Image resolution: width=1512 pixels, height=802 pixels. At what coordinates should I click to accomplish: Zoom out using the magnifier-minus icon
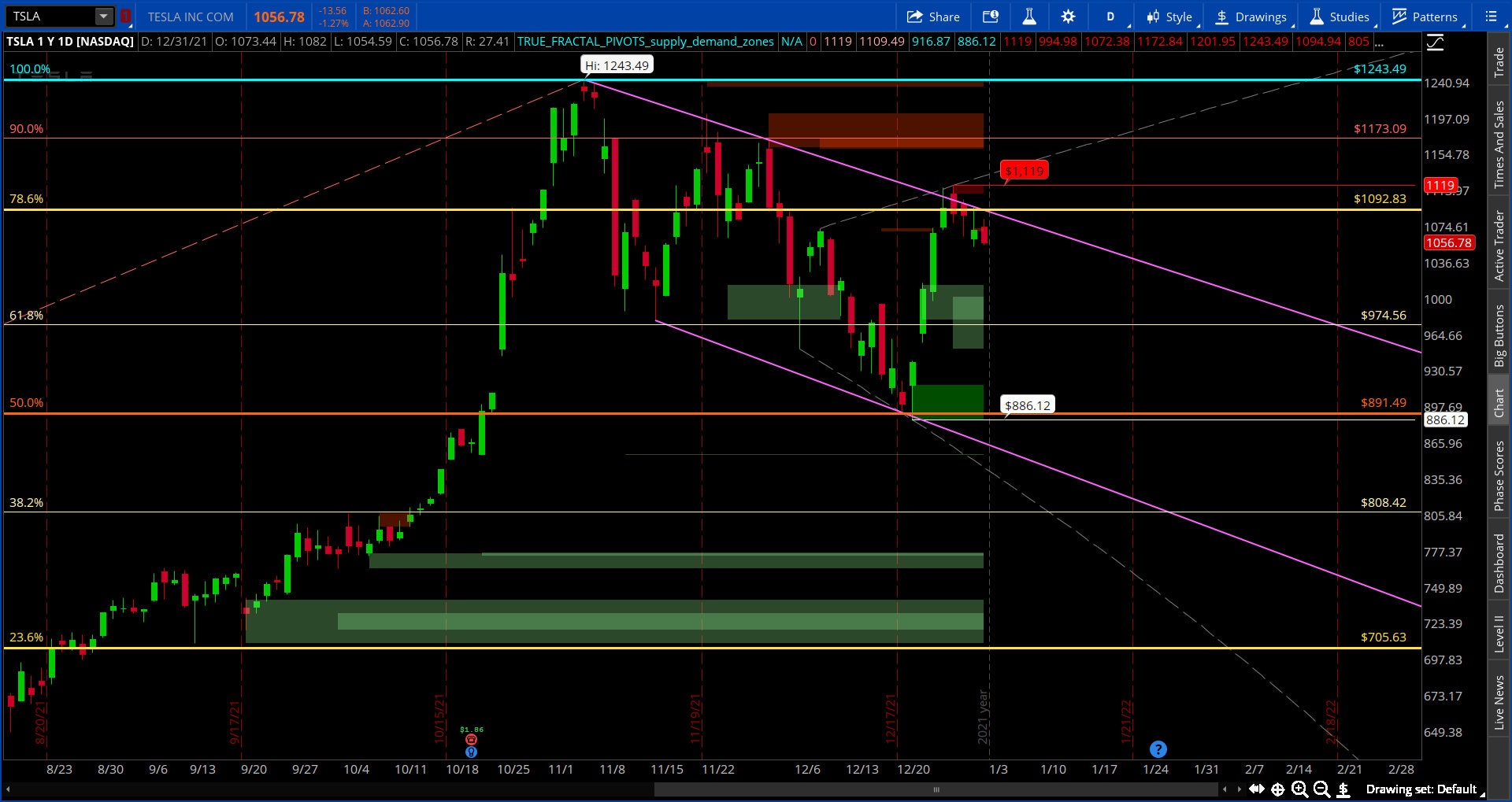pos(1321,789)
